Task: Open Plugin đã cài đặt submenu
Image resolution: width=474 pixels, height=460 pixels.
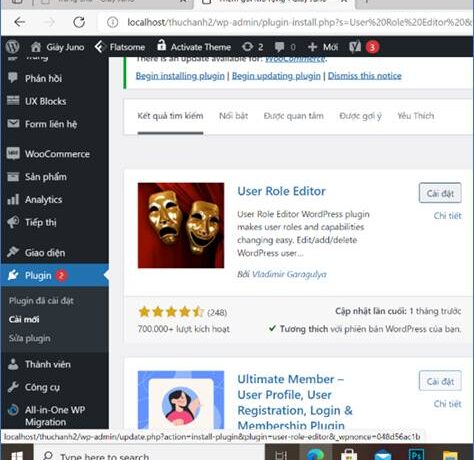Action: (x=41, y=301)
